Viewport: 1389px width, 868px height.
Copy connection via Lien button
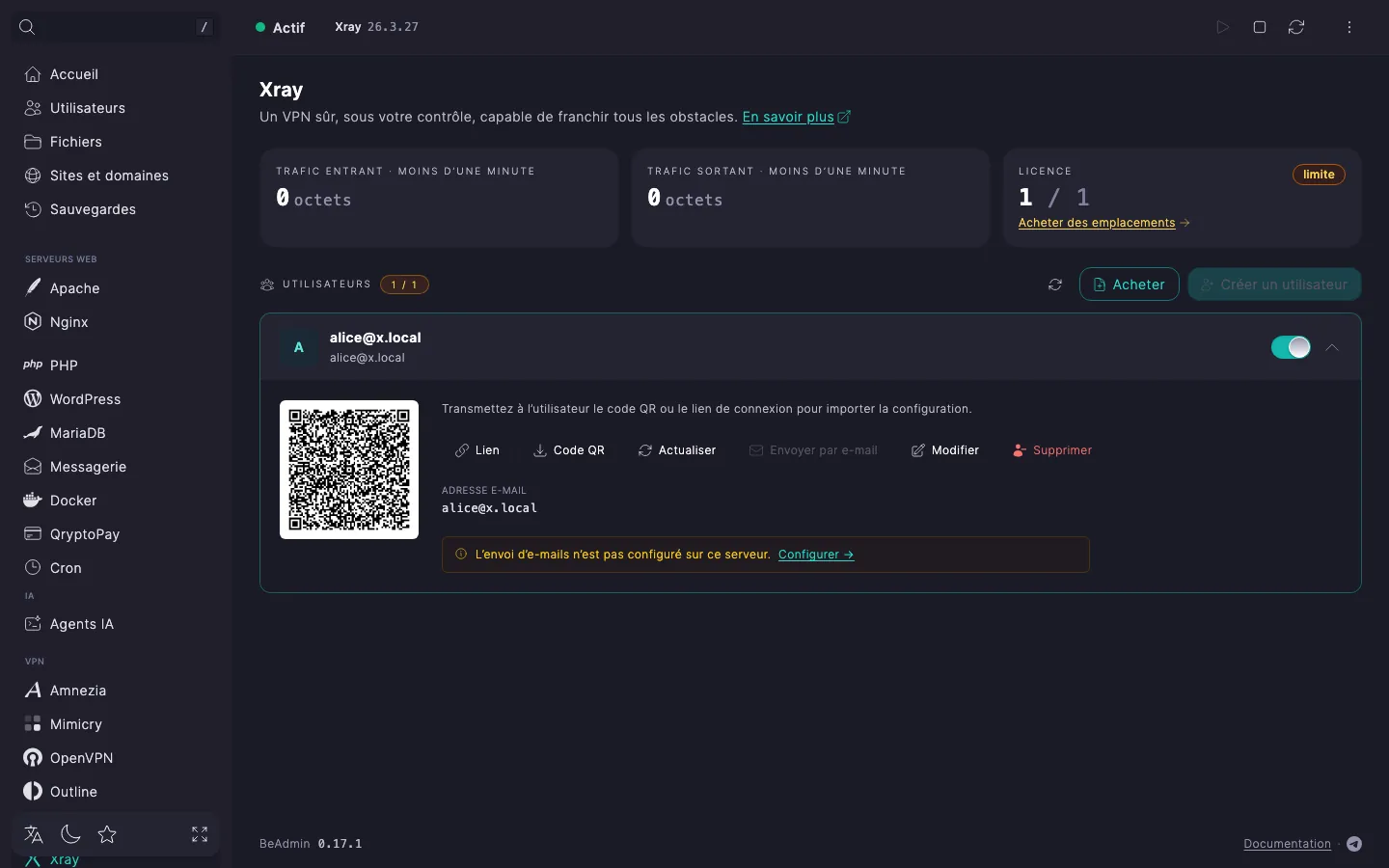pos(477,450)
